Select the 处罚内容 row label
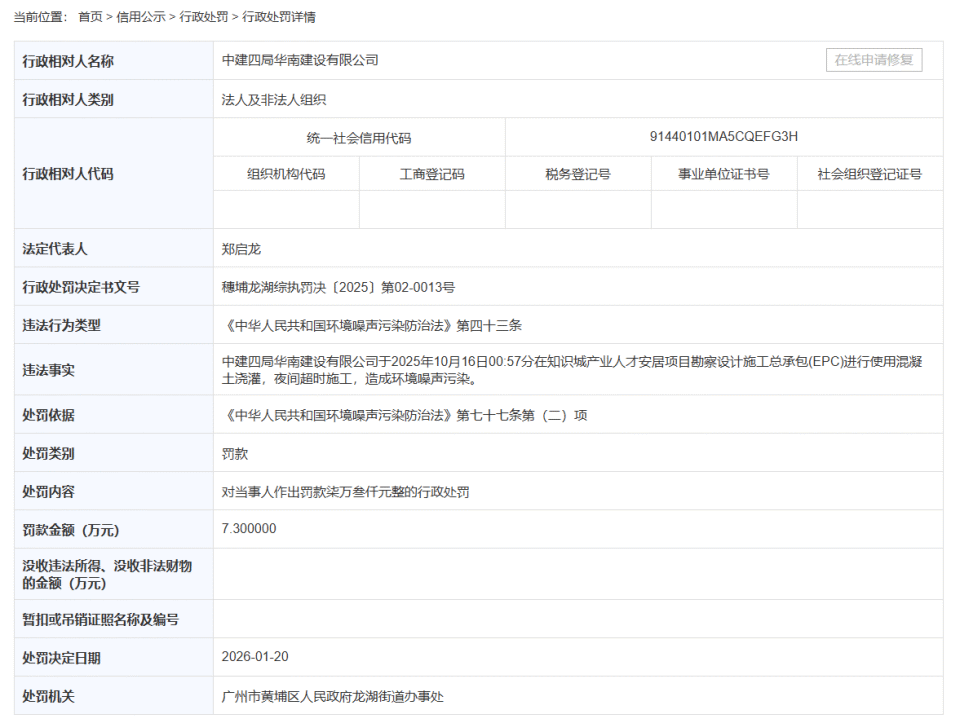Viewport: 960px width, 723px height. pos(48,492)
